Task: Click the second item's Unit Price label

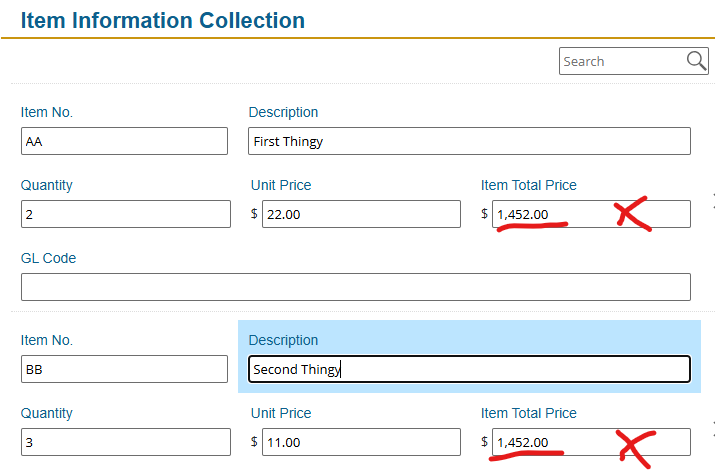Action: 281,413
